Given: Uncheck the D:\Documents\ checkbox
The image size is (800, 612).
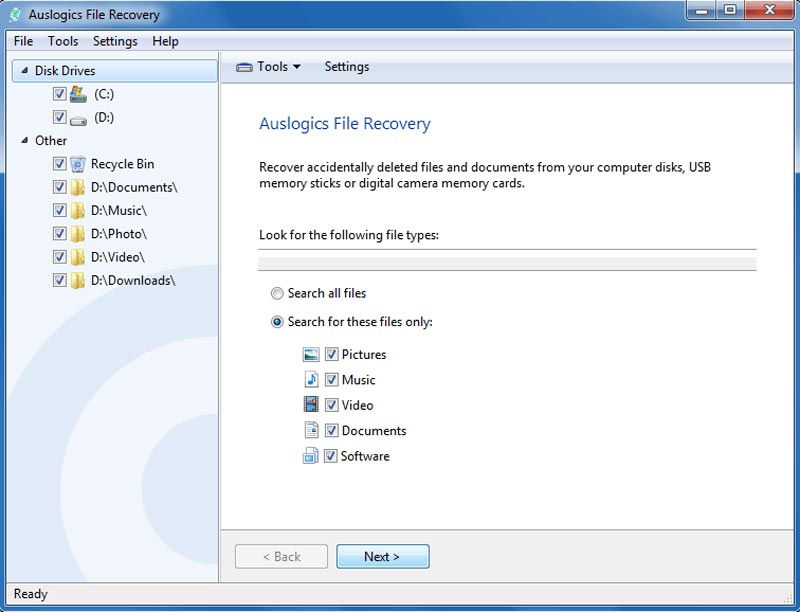Looking at the screenshot, I should tap(60, 187).
